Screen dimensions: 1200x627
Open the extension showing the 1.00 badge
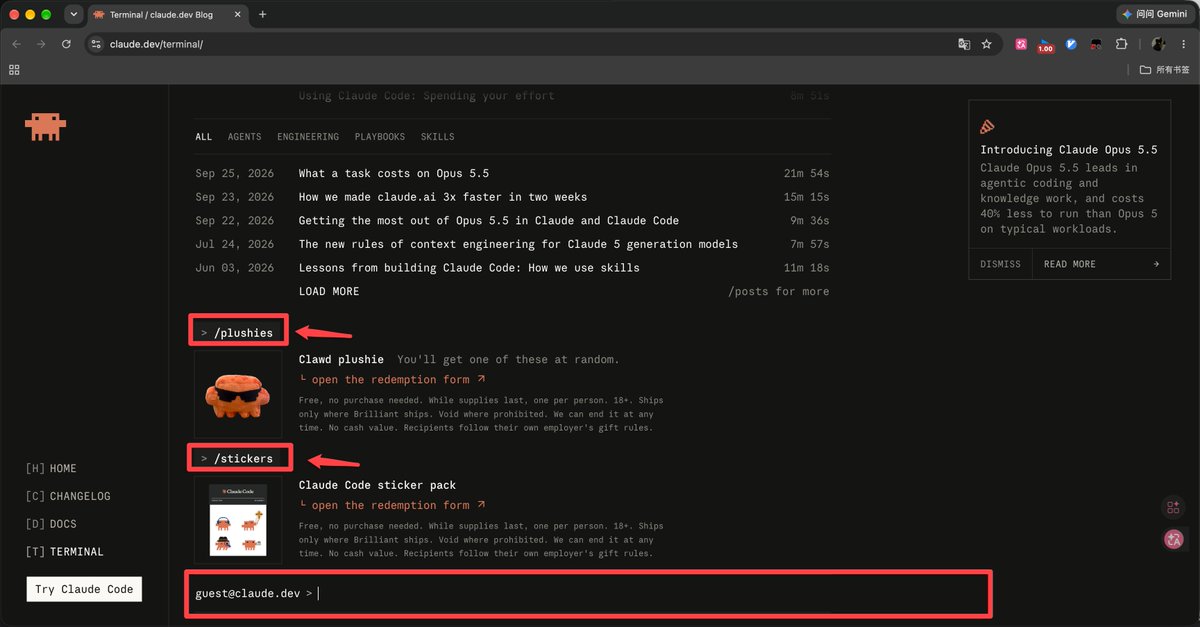1045,45
